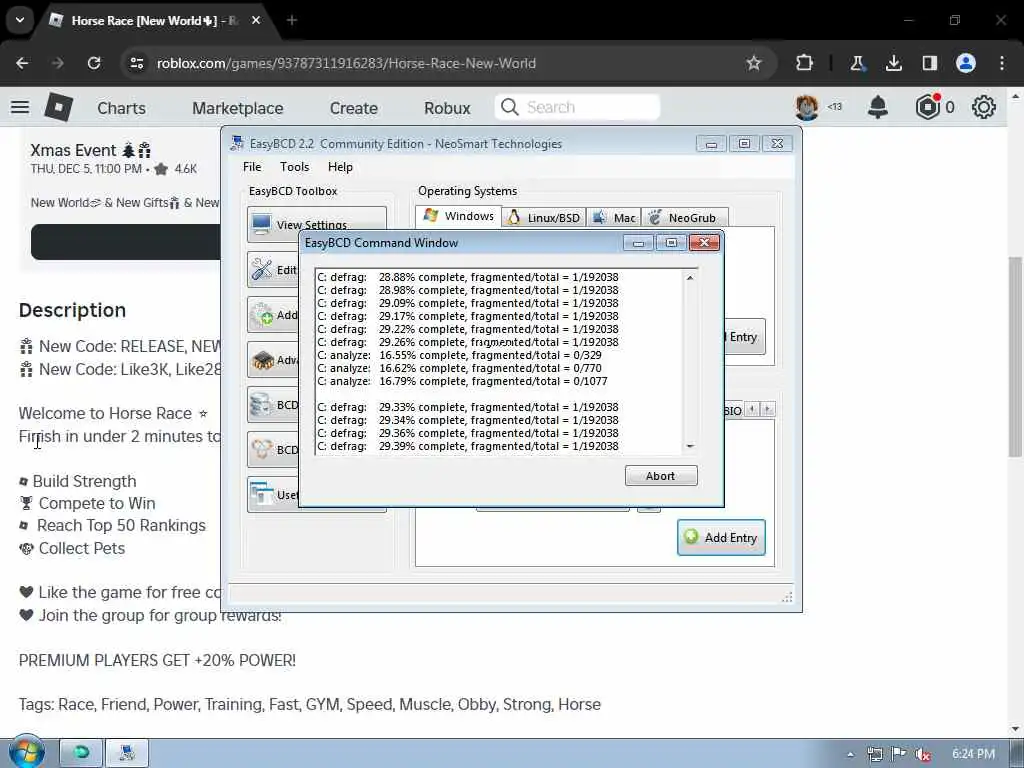Open EasyBCD File menu
1024x768 pixels.
[x=252, y=167]
